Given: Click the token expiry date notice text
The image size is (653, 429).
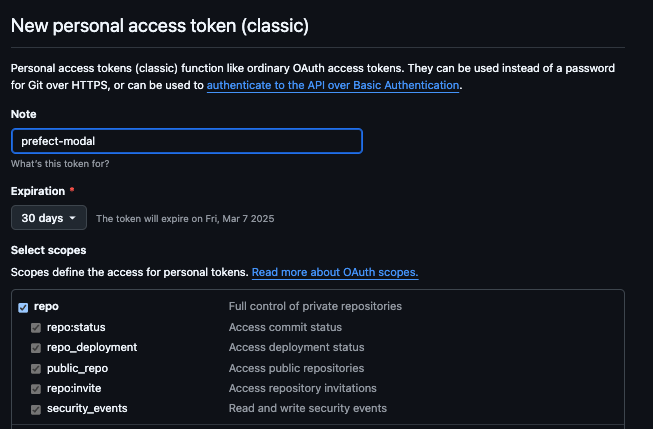Looking at the screenshot, I should point(185,219).
